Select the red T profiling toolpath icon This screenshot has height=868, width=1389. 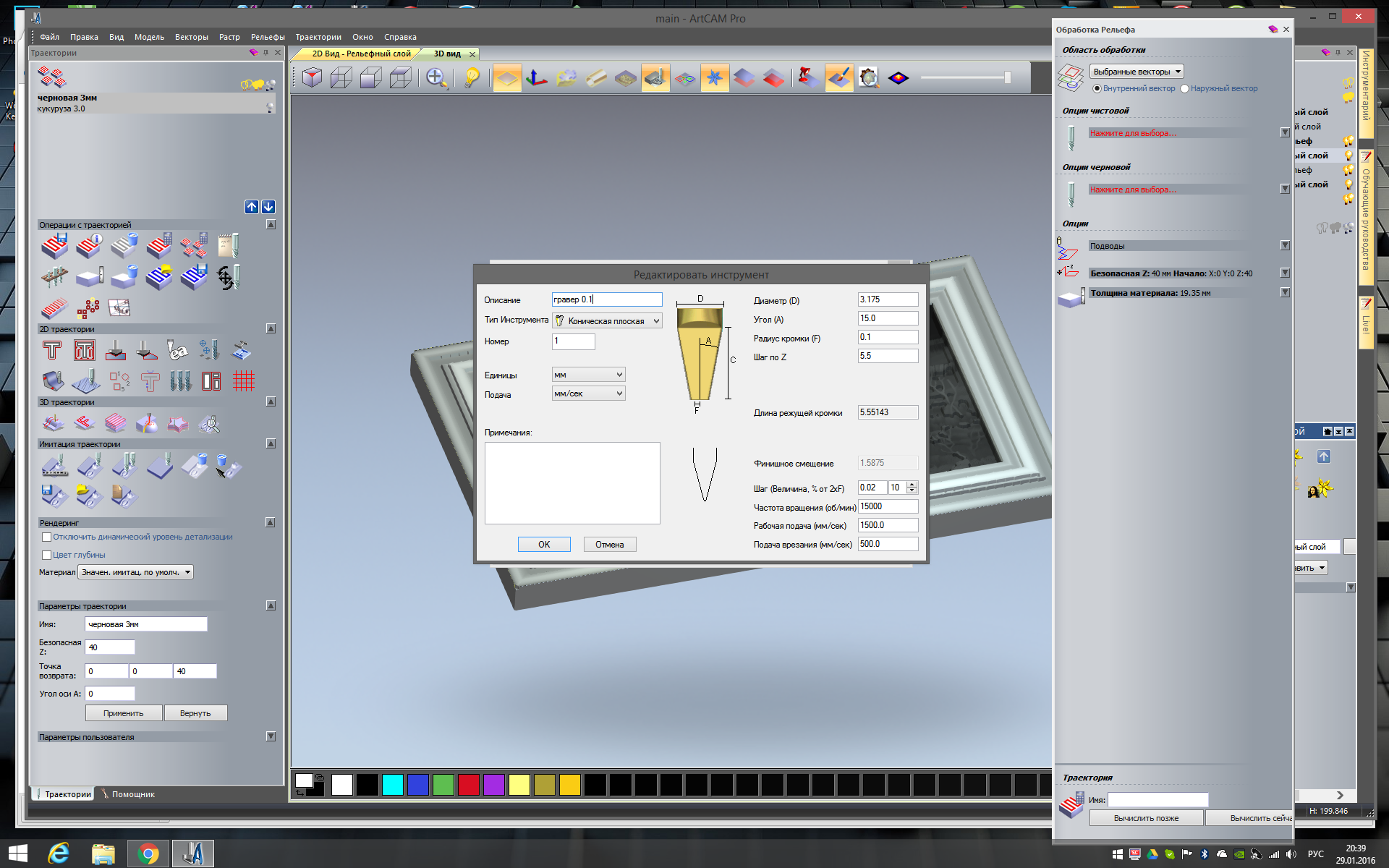tap(52, 351)
